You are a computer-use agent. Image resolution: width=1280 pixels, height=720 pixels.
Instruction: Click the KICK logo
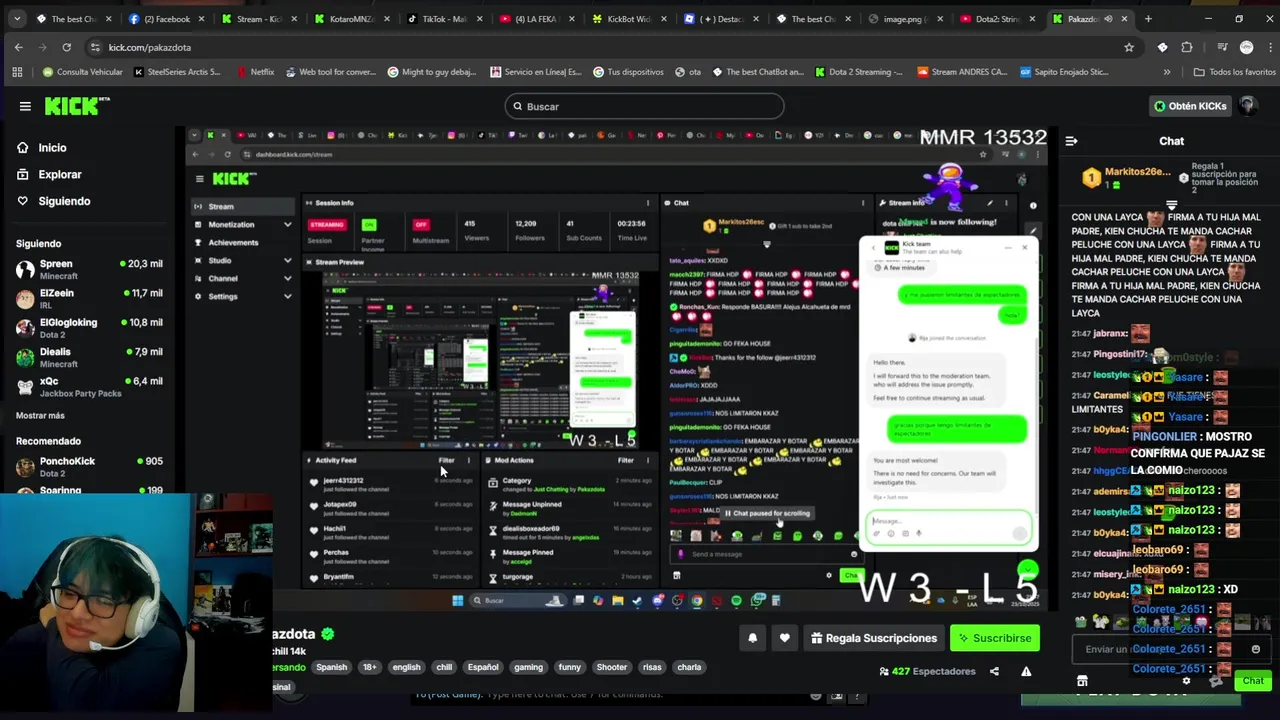coord(76,106)
